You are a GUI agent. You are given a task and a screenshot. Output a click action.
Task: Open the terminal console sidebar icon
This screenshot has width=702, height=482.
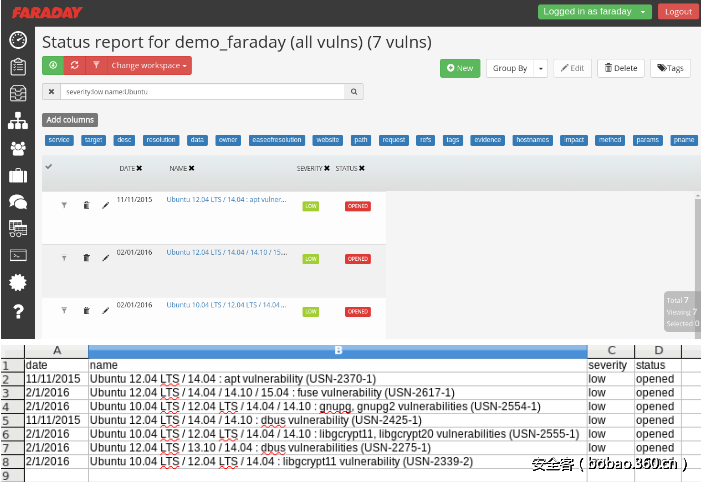[18, 256]
